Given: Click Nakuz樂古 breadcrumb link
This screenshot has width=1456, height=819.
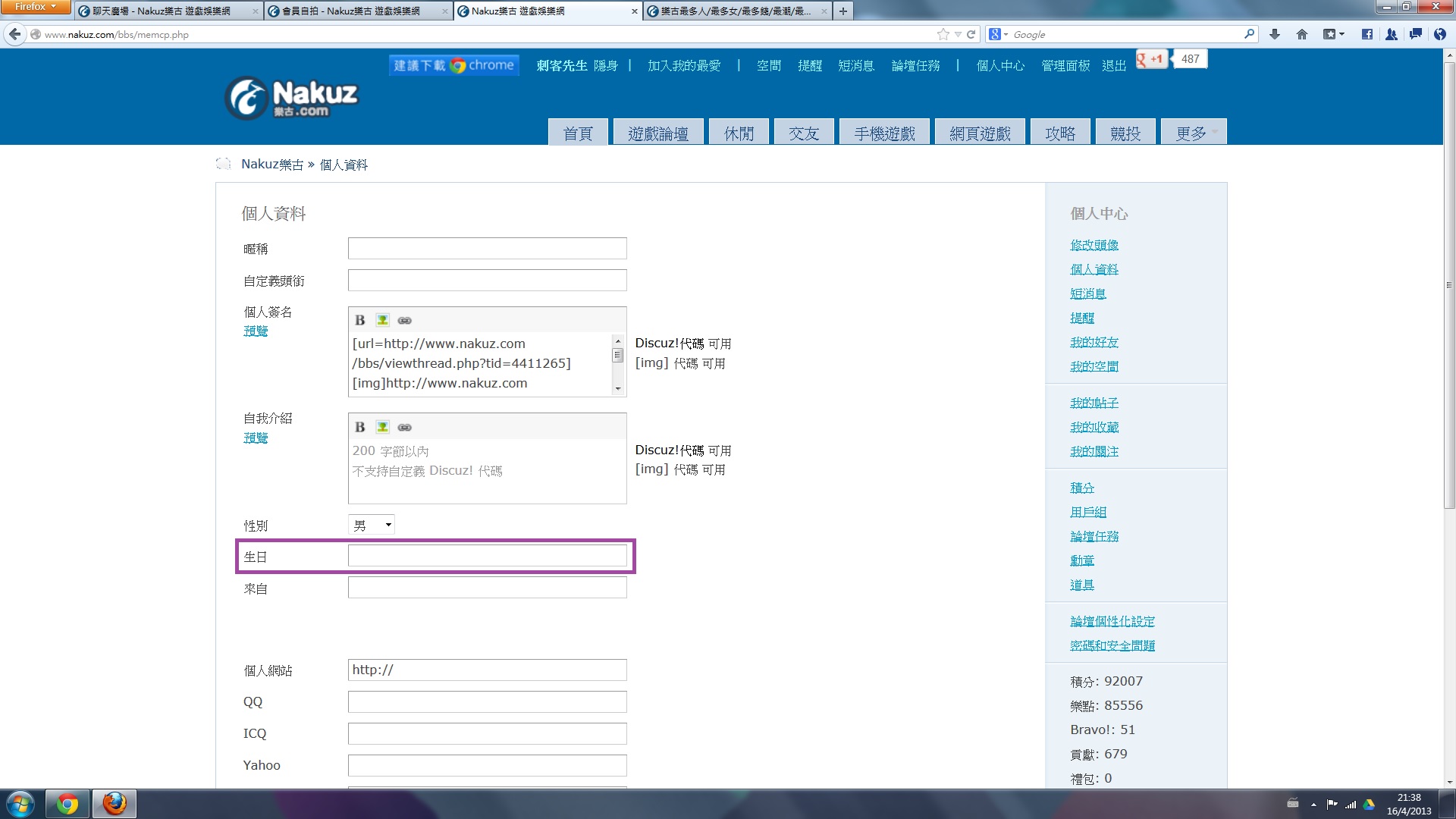Looking at the screenshot, I should [272, 165].
